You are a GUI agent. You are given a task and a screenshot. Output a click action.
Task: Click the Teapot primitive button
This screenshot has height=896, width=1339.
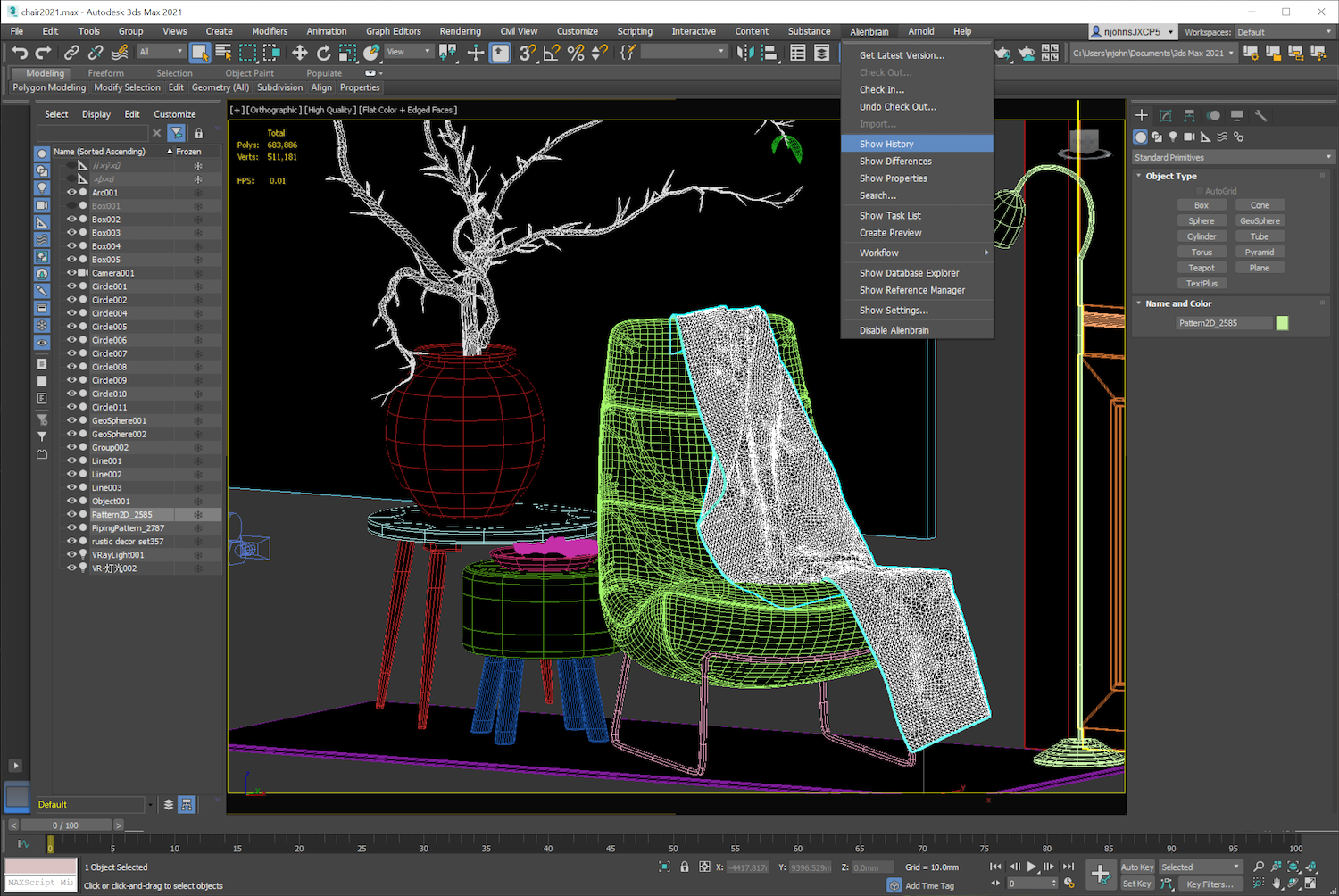[x=1201, y=268]
